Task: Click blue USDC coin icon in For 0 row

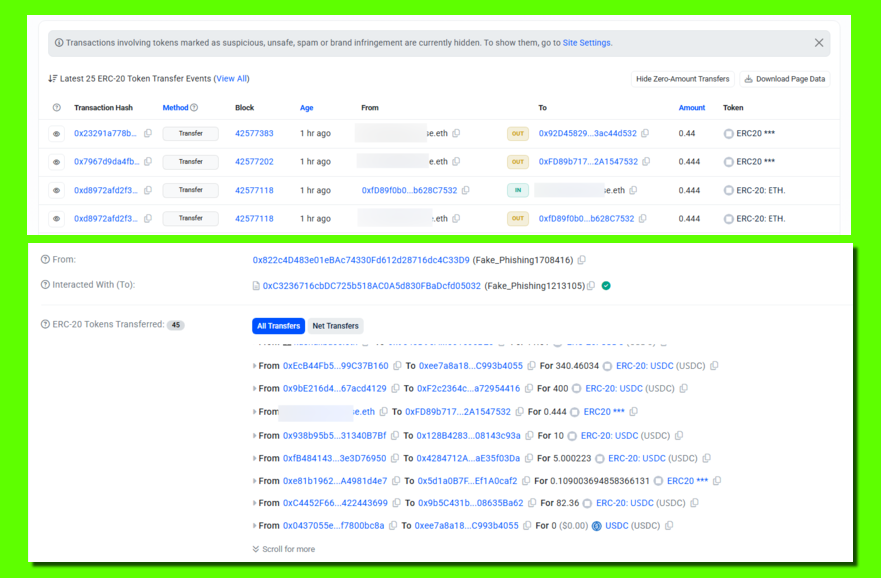Action: pos(597,526)
